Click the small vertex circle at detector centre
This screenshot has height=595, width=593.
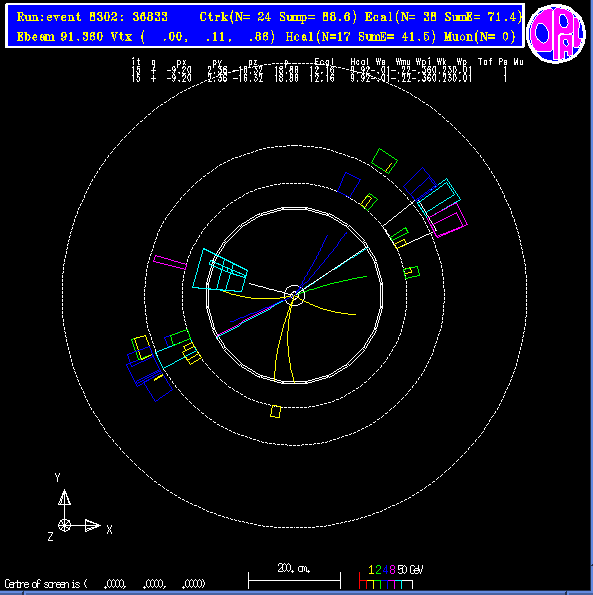click(x=294, y=295)
